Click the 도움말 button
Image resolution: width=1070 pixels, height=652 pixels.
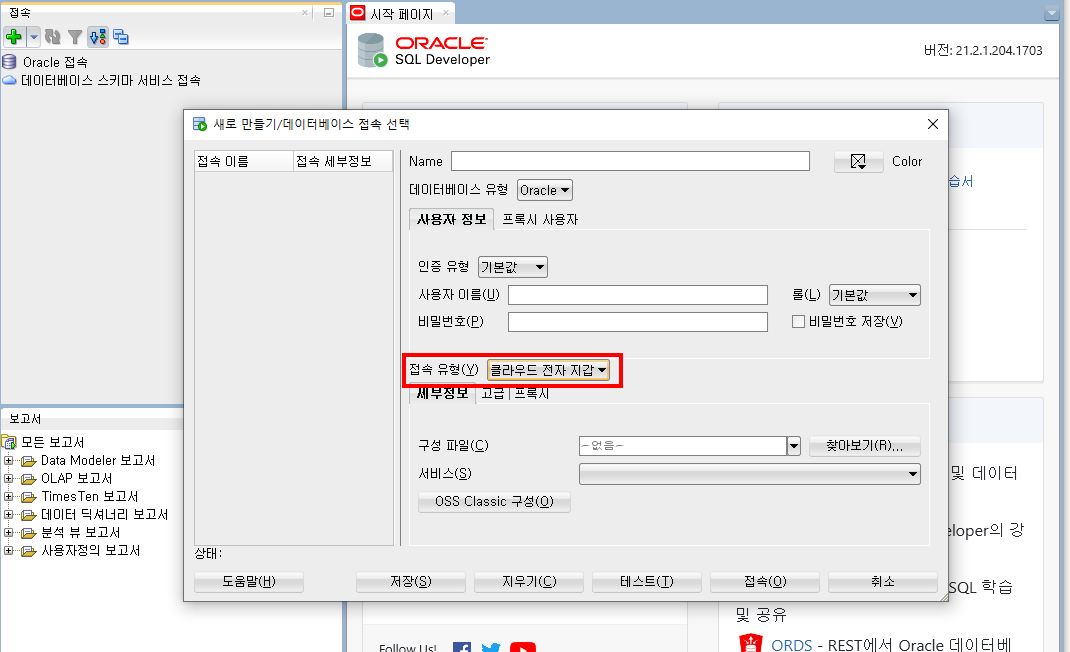click(x=249, y=582)
